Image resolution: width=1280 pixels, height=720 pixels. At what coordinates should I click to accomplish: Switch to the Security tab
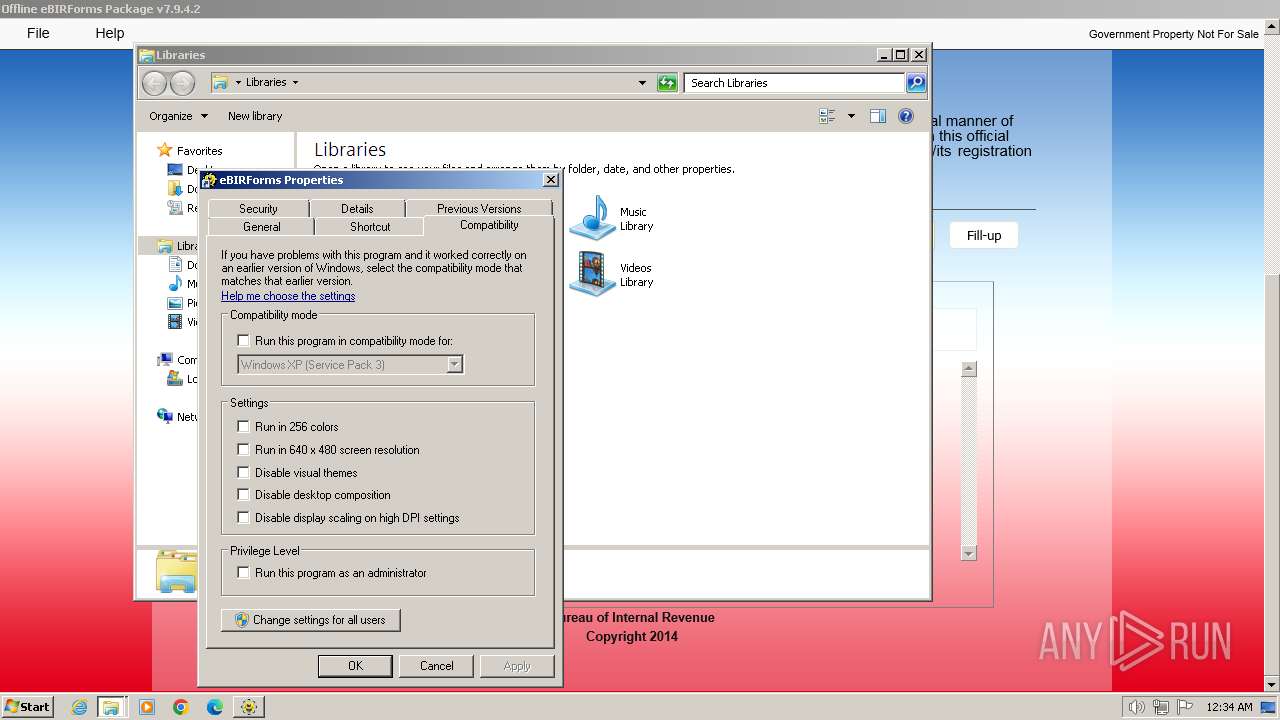258,208
